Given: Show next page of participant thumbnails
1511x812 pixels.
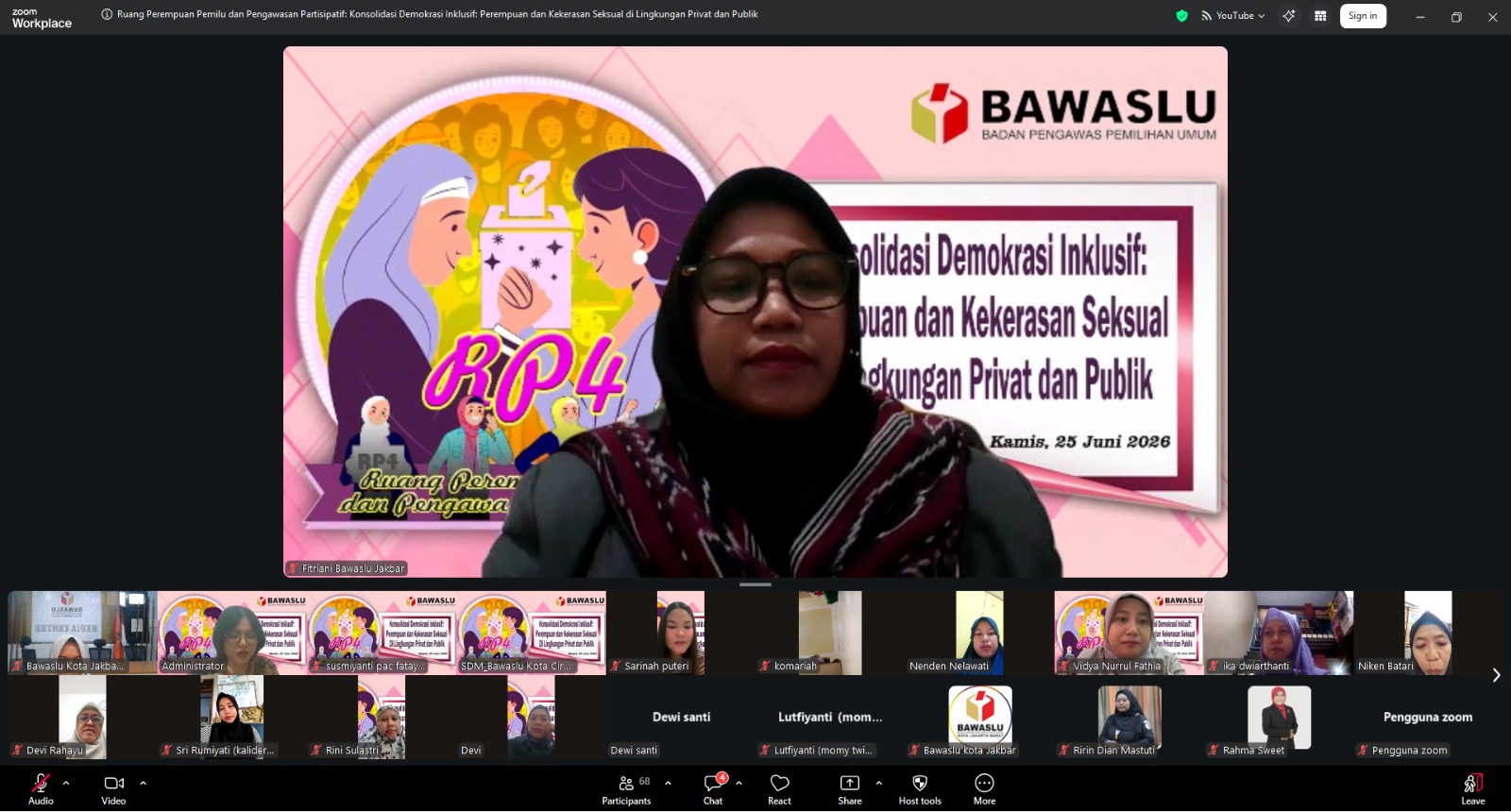Looking at the screenshot, I should (1496, 675).
